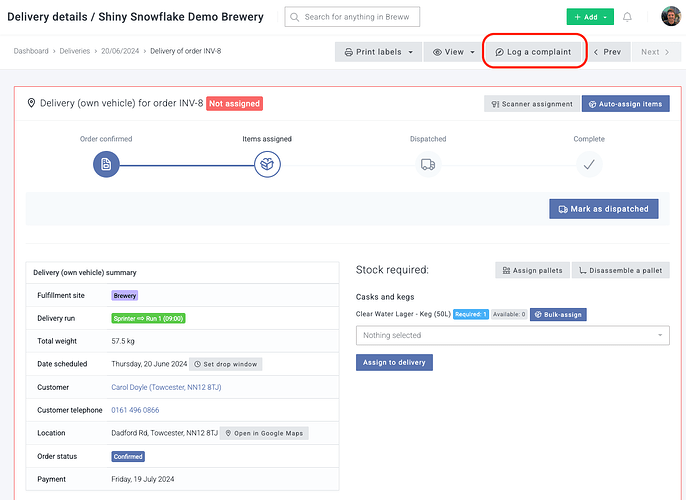Click the total weight value 57.5 kg
Viewport: 686px width, 500px height.
coord(123,341)
